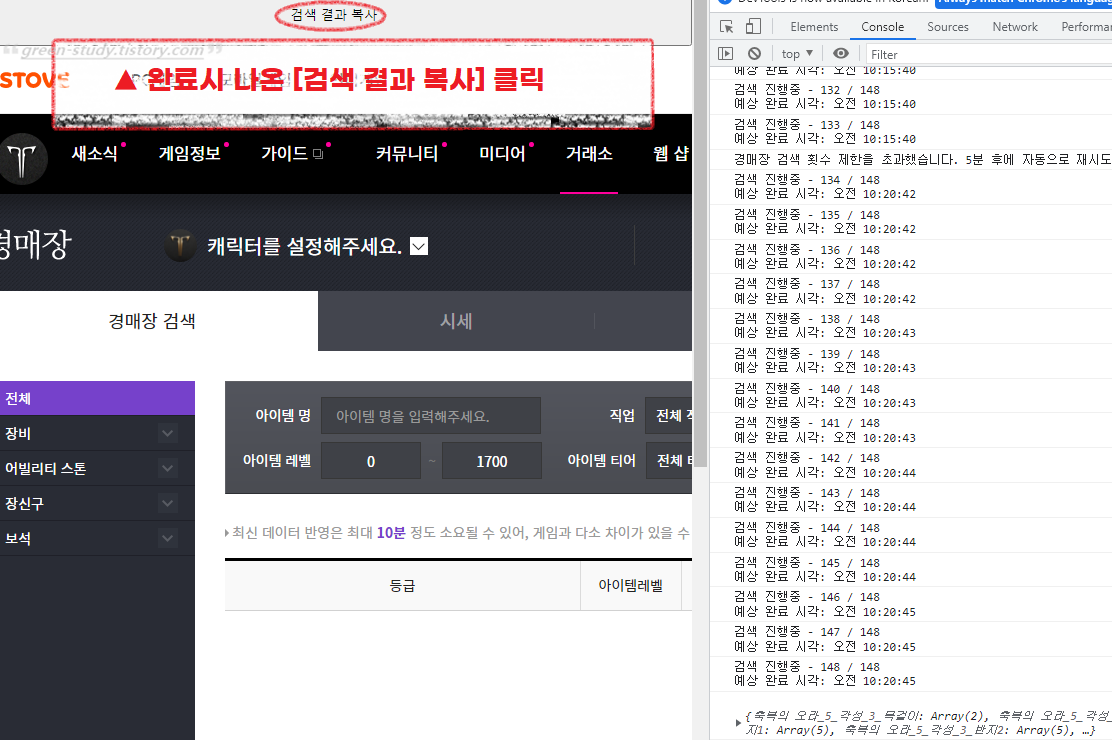Image resolution: width=1112 pixels, height=740 pixels.
Task: Open the 직업 dropdown
Action: 669,416
